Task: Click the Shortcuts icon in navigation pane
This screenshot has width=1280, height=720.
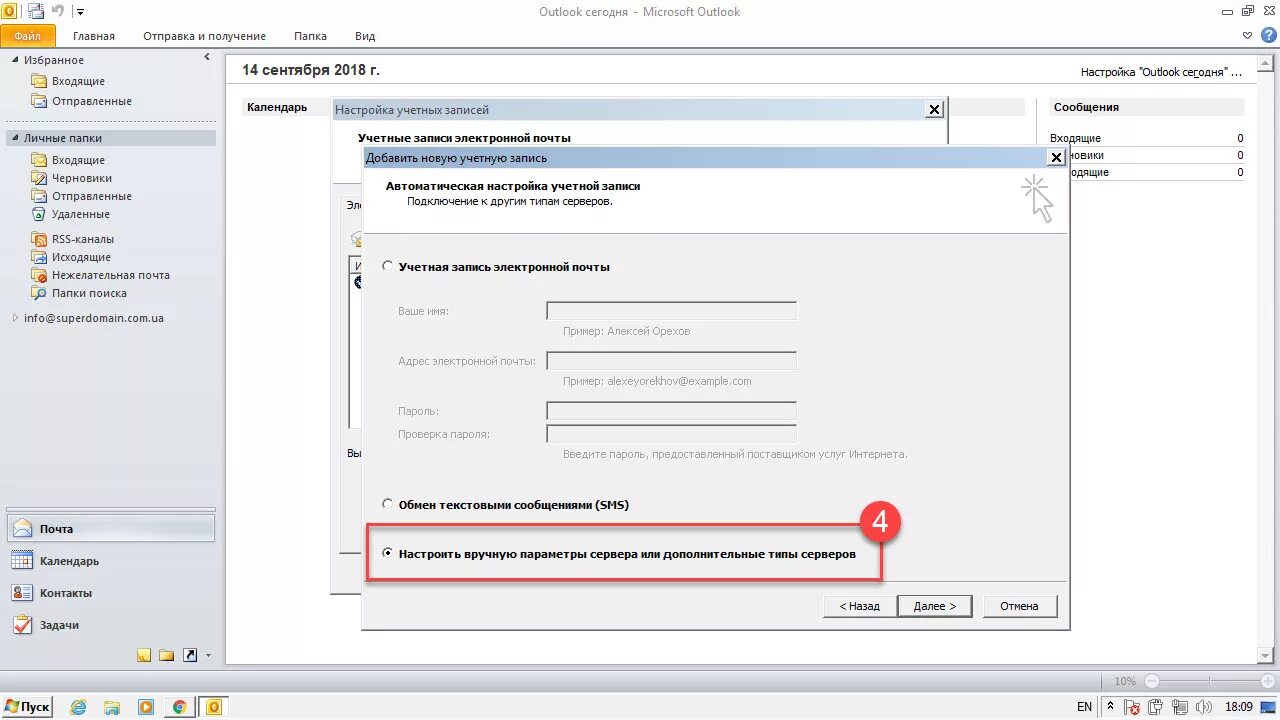Action: 190,655
